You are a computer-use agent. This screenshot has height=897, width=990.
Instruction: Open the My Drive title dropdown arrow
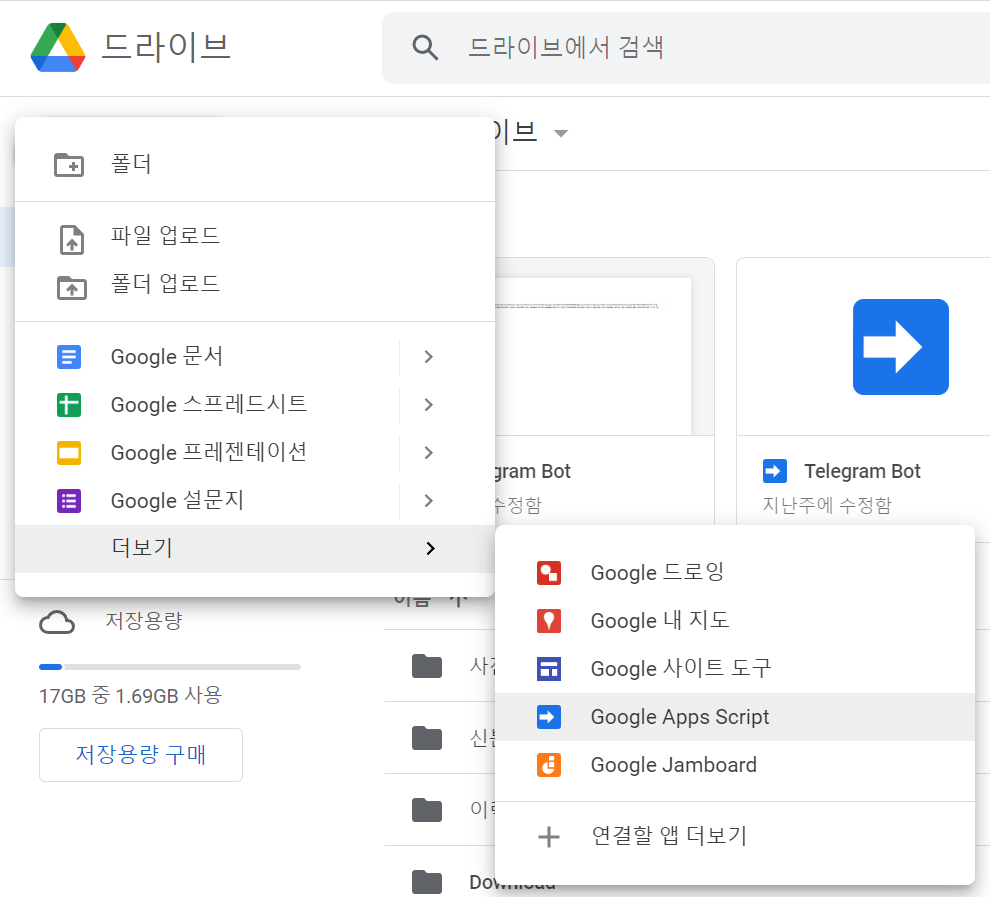561,133
